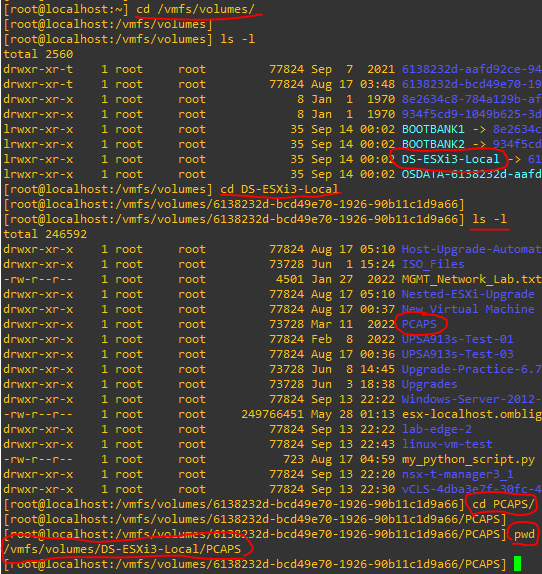Click the 'Sep 7 2021' date entry
542x574 pixels.
[353, 69]
